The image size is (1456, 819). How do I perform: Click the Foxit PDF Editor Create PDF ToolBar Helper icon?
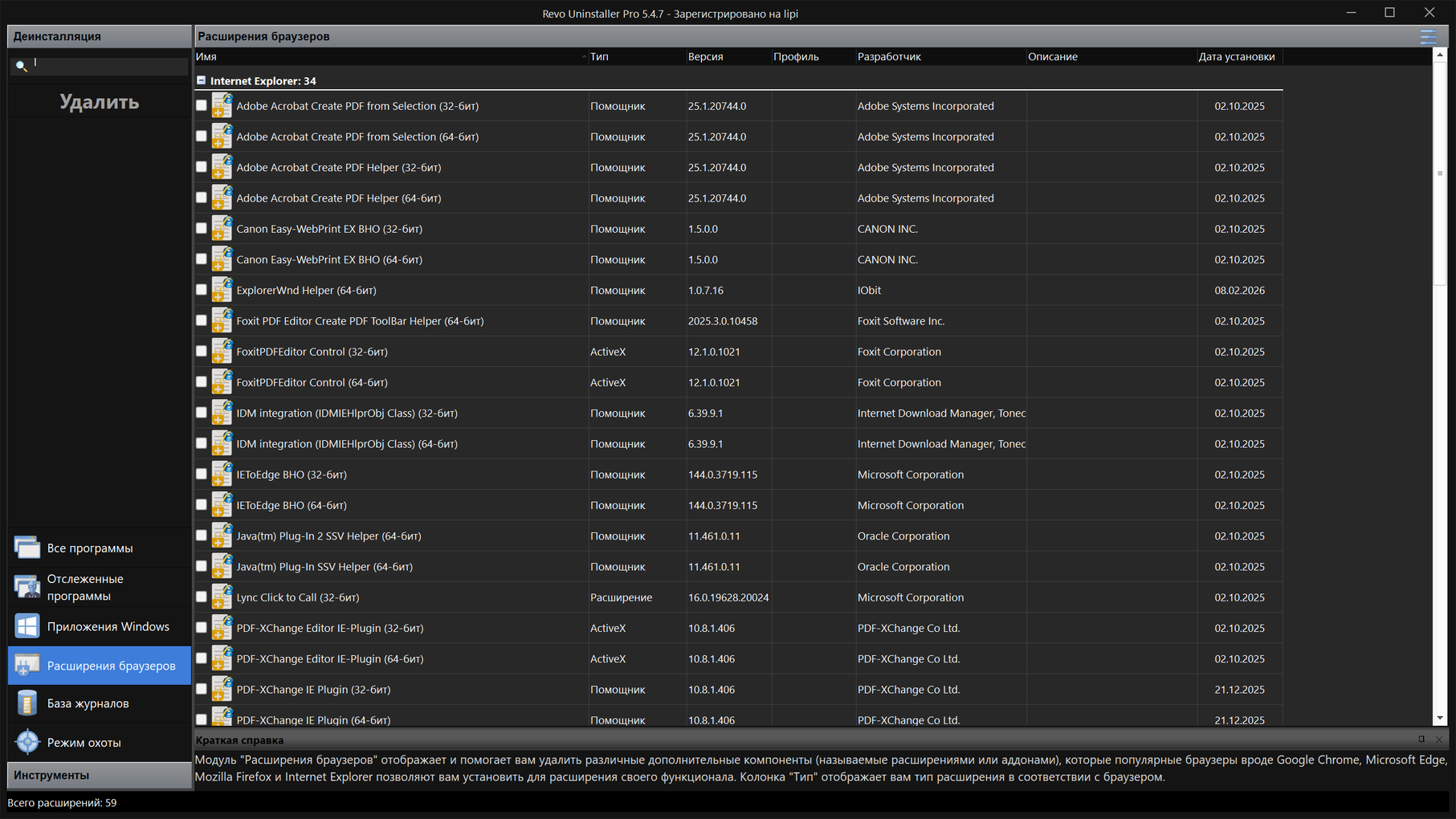click(x=222, y=320)
